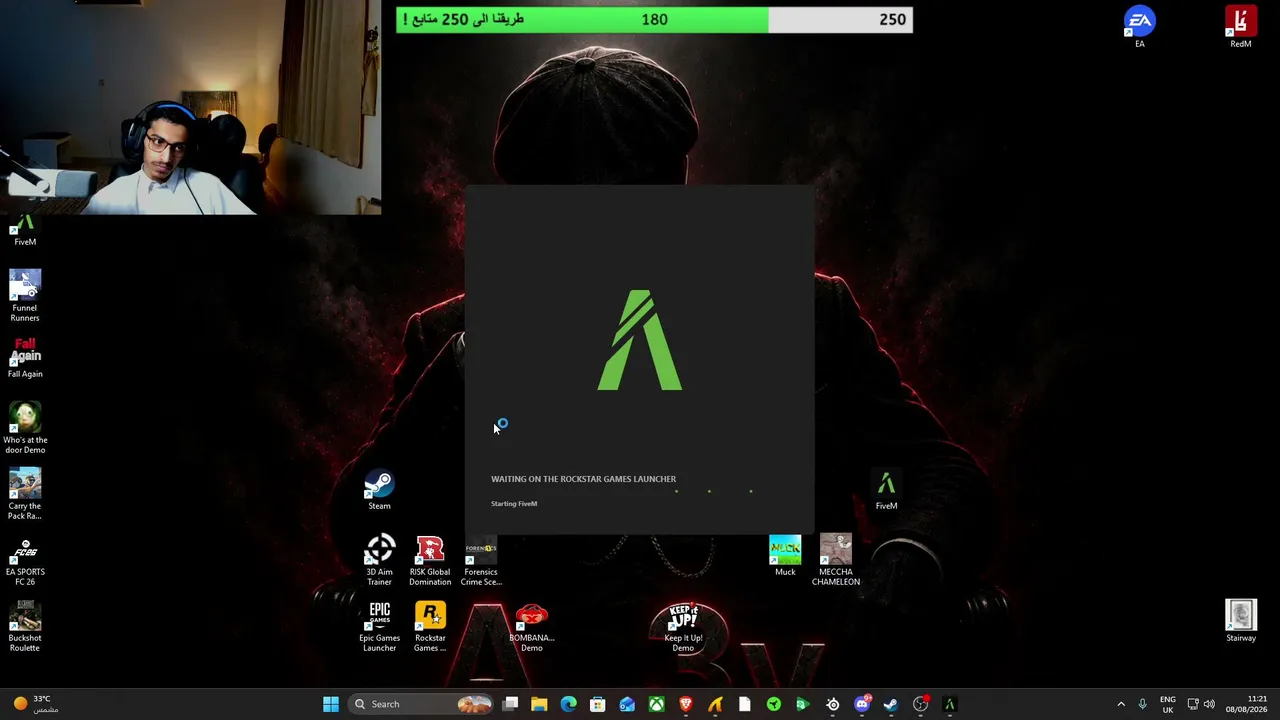Click the follower goal progress bar
Image resolution: width=1280 pixels, height=720 pixels.
[x=654, y=20]
